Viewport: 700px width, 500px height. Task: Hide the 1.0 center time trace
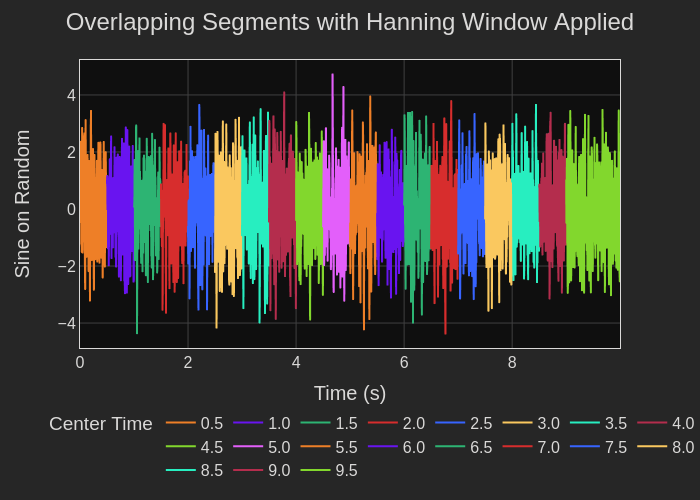coord(279,423)
